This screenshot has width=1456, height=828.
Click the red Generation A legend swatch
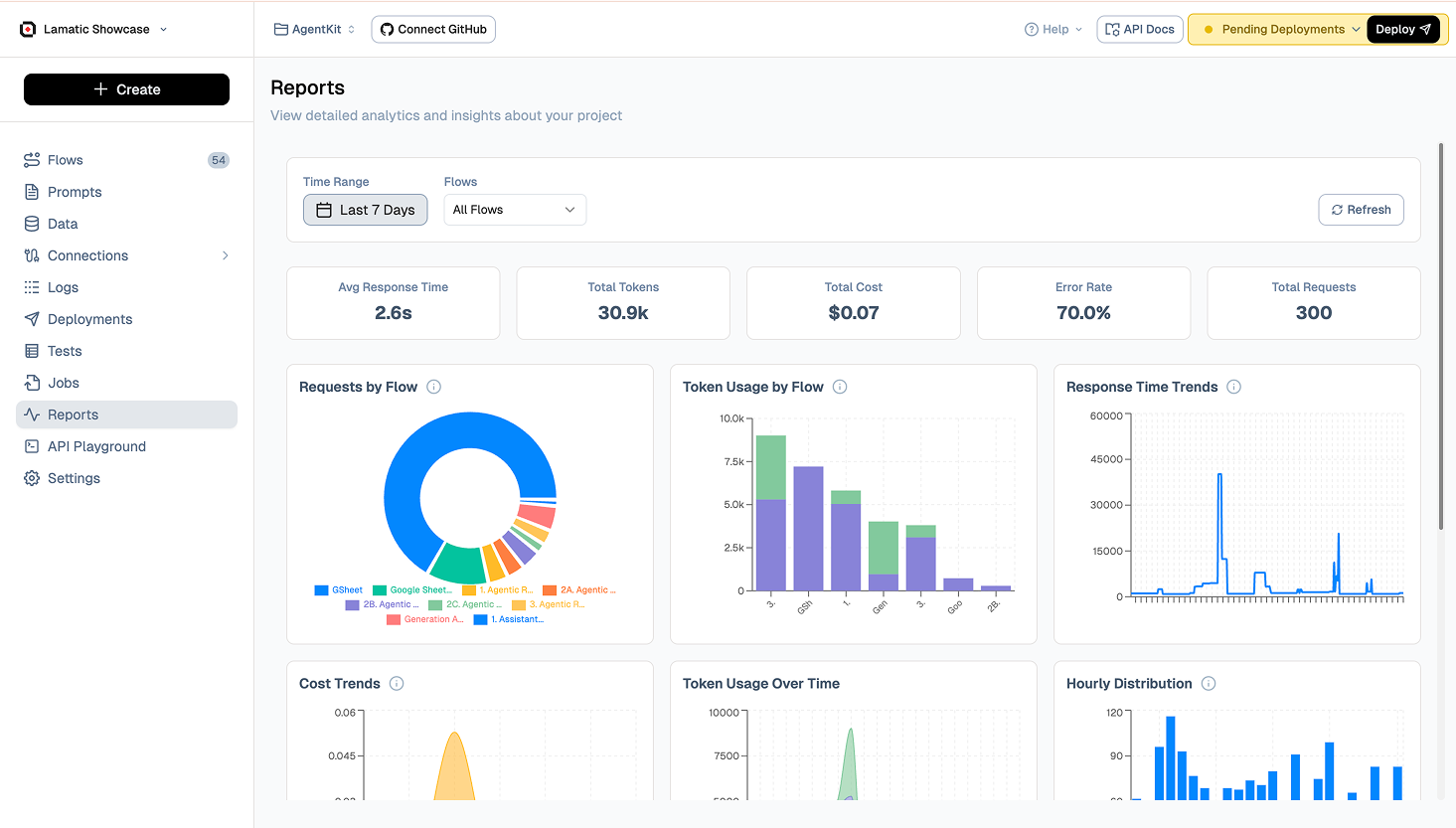pos(394,620)
